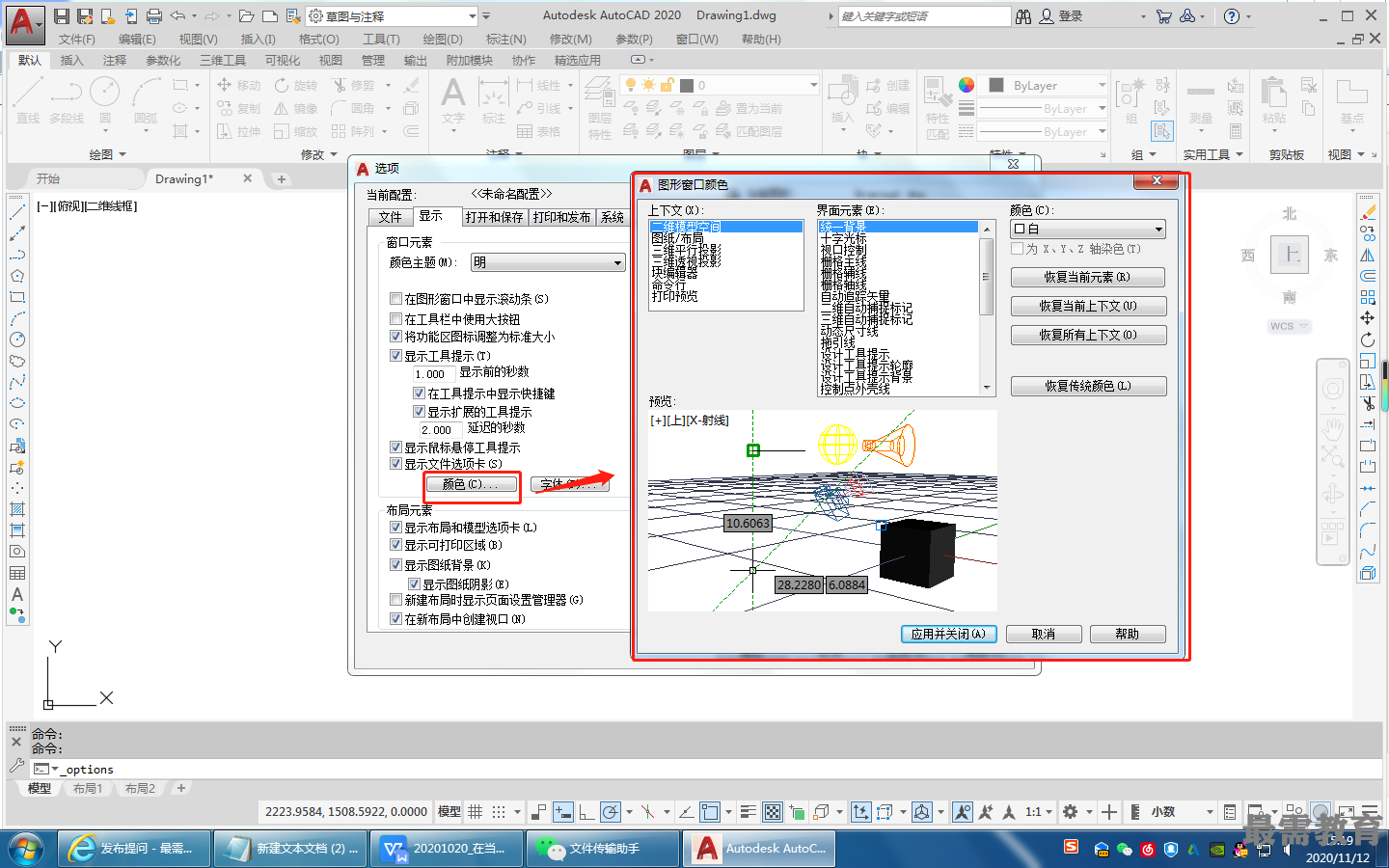1389x868 pixels.
Task: Open the WCS dropdown under ViewCube
Action: click(1290, 326)
